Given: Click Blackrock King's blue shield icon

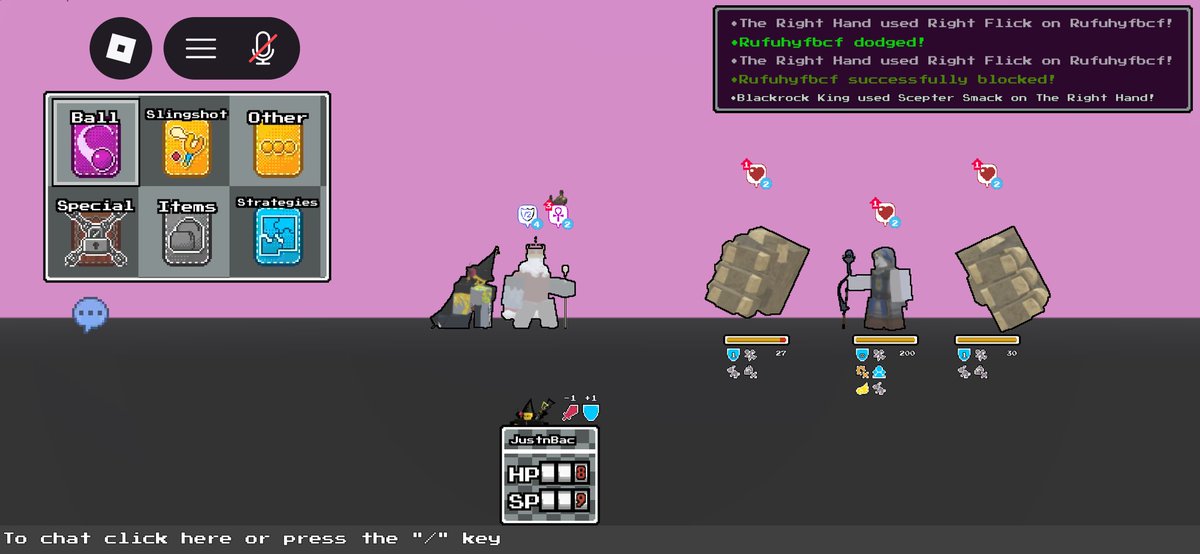Looking at the screenshot, I should (x=862, y=354).
